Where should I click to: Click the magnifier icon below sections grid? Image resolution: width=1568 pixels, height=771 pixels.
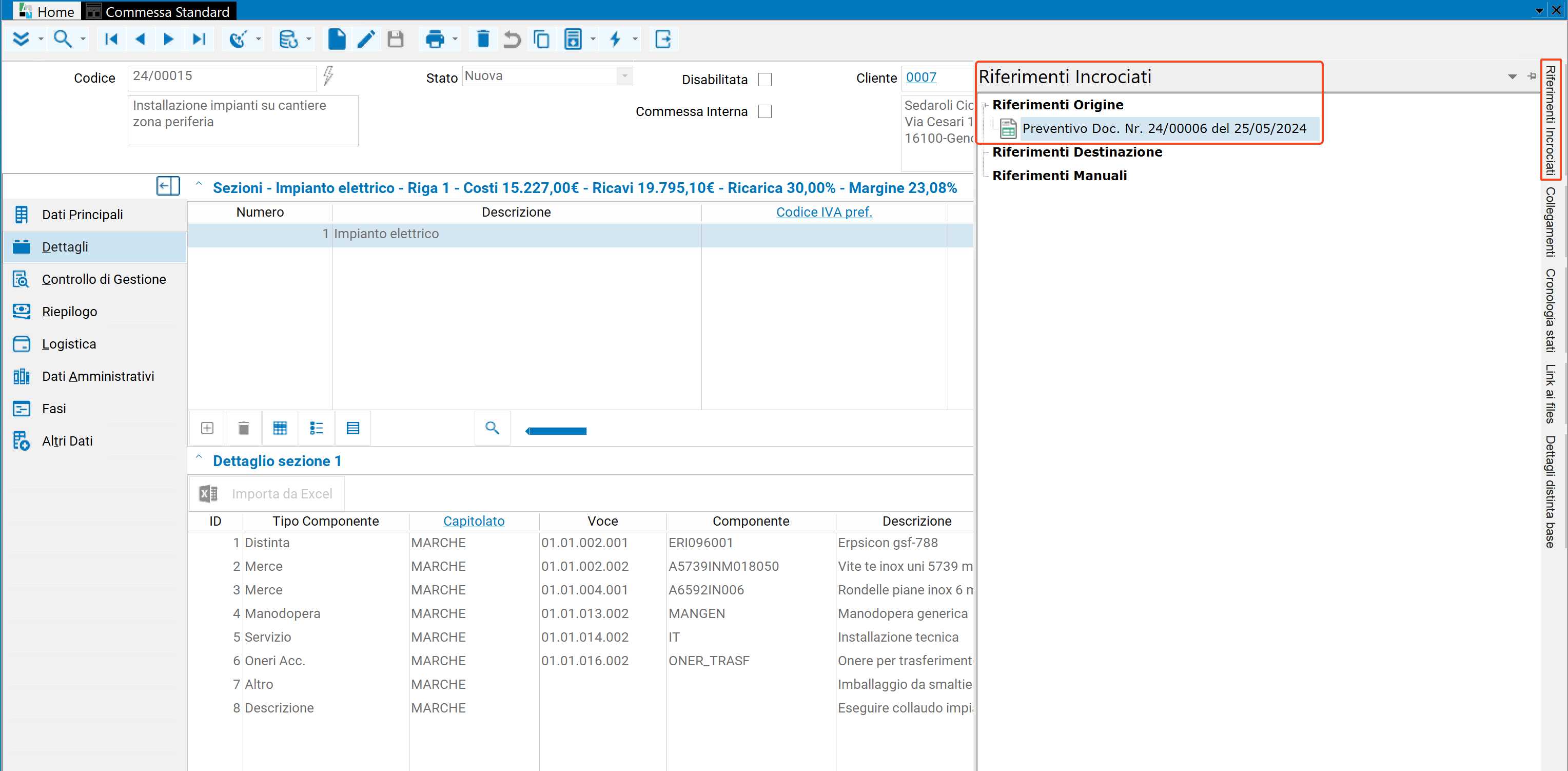(x=492, y=428)
